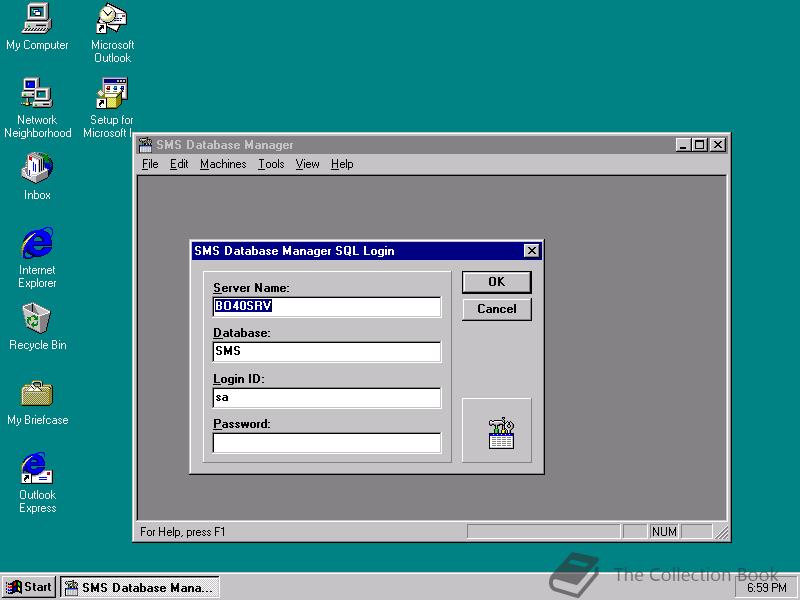Click the Login ID input field
The width and height of the screenshot is (800, 600).
327,397
